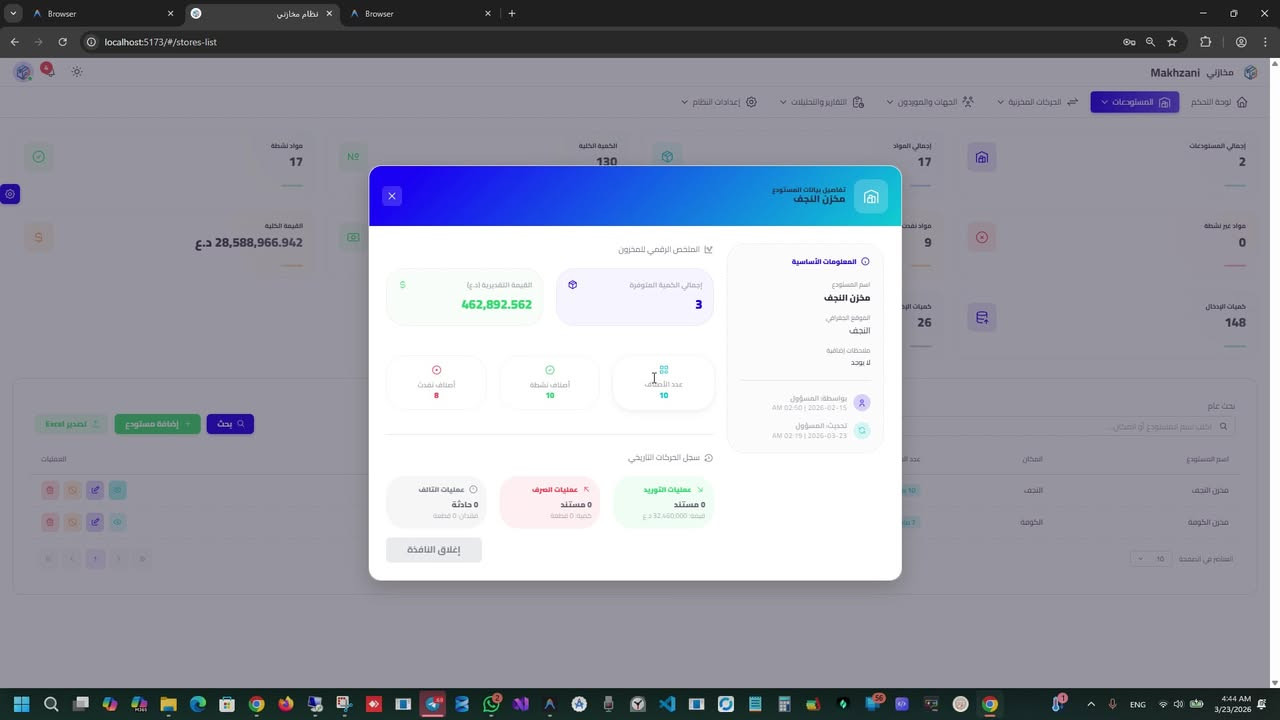
Task: Click the edit pen icon for مخزن النجف
Action: click(95, 490)
